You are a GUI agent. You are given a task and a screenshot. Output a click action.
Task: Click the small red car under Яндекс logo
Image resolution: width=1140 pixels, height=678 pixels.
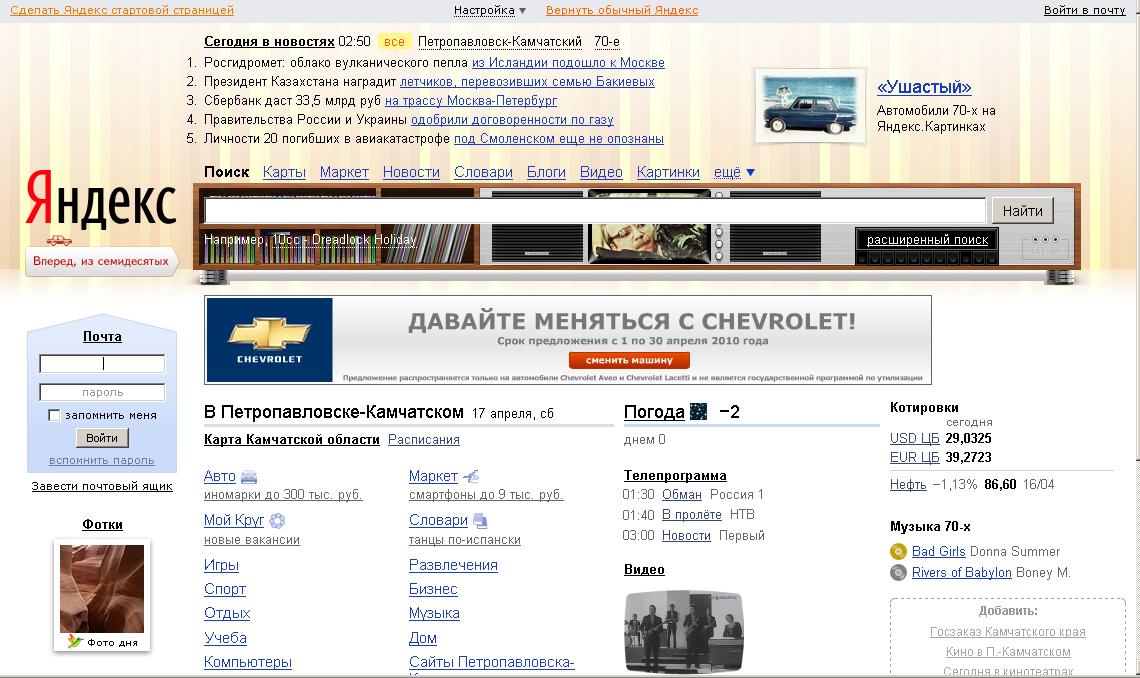click(x=59, y=241)
